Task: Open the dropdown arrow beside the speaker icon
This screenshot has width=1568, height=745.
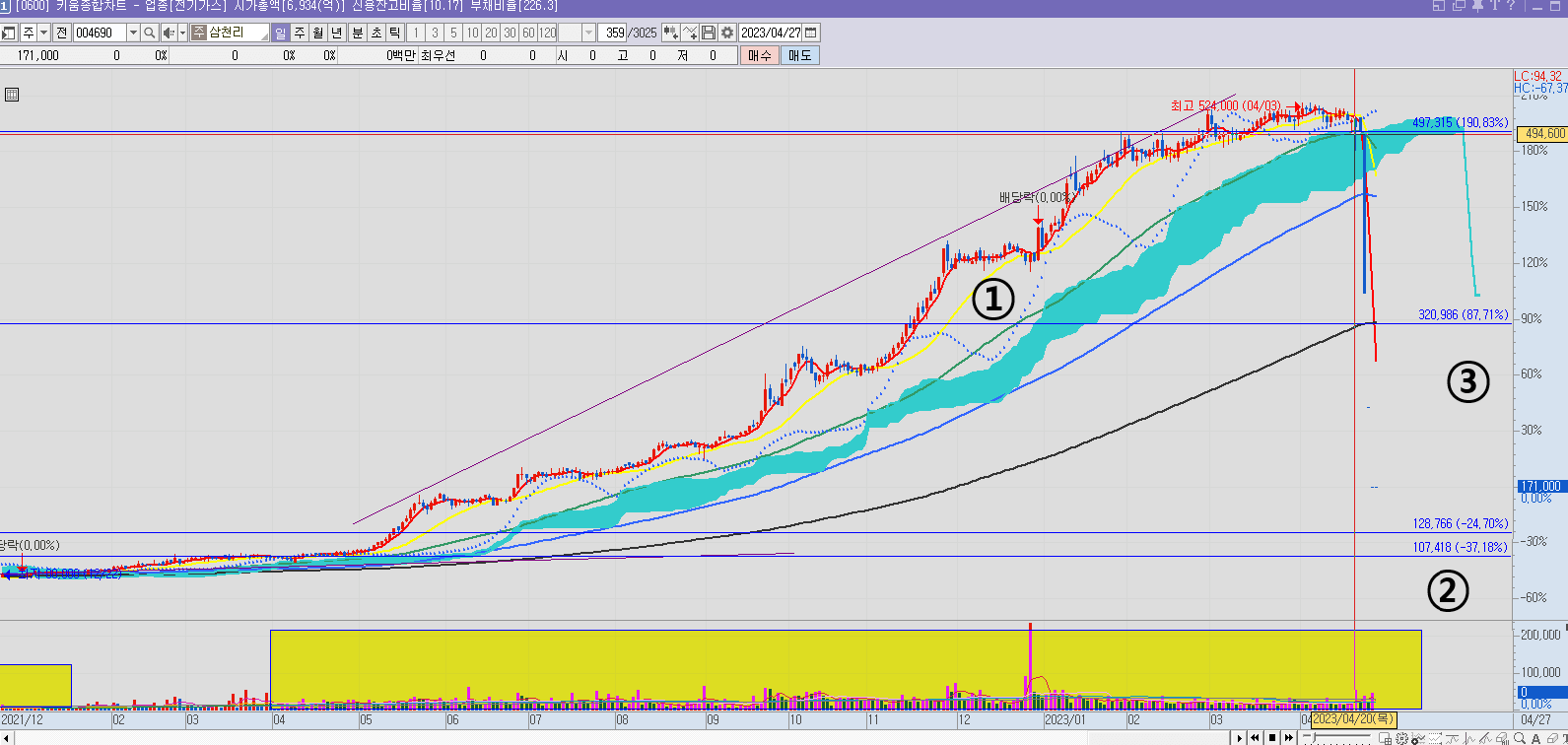Action: click(x=182, y=33)
